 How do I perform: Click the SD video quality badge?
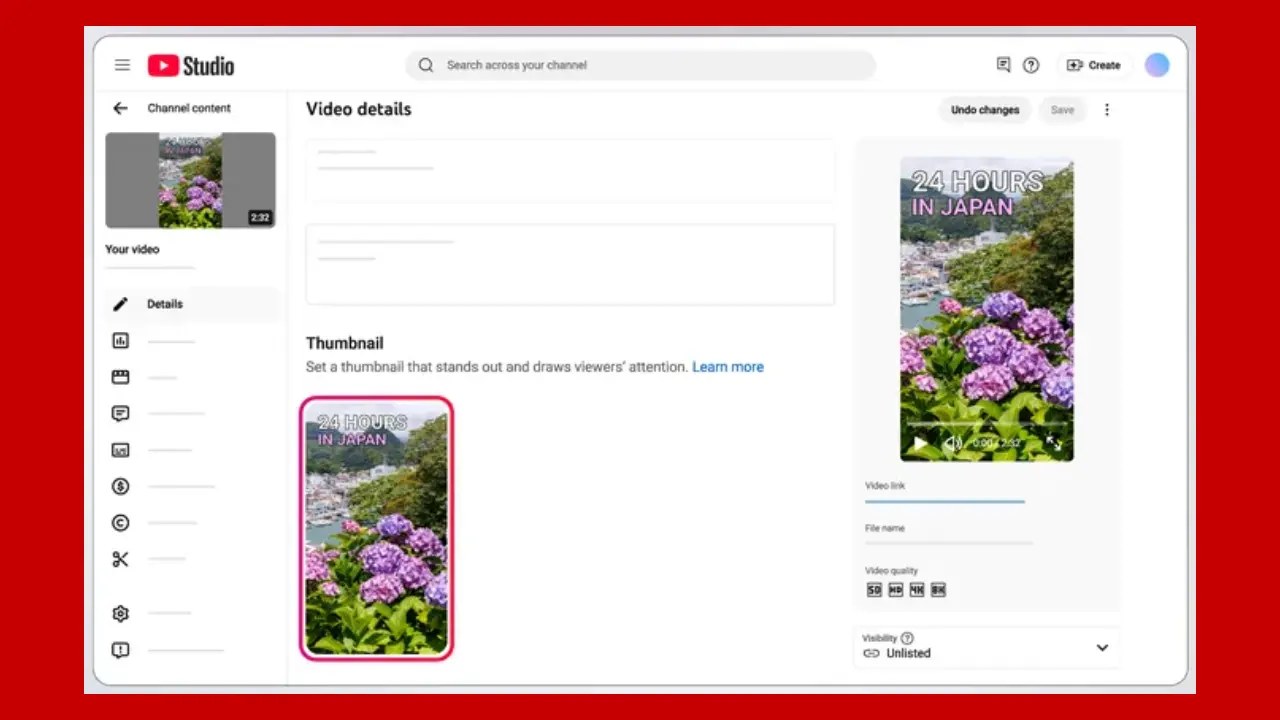[x=874, y=590]
